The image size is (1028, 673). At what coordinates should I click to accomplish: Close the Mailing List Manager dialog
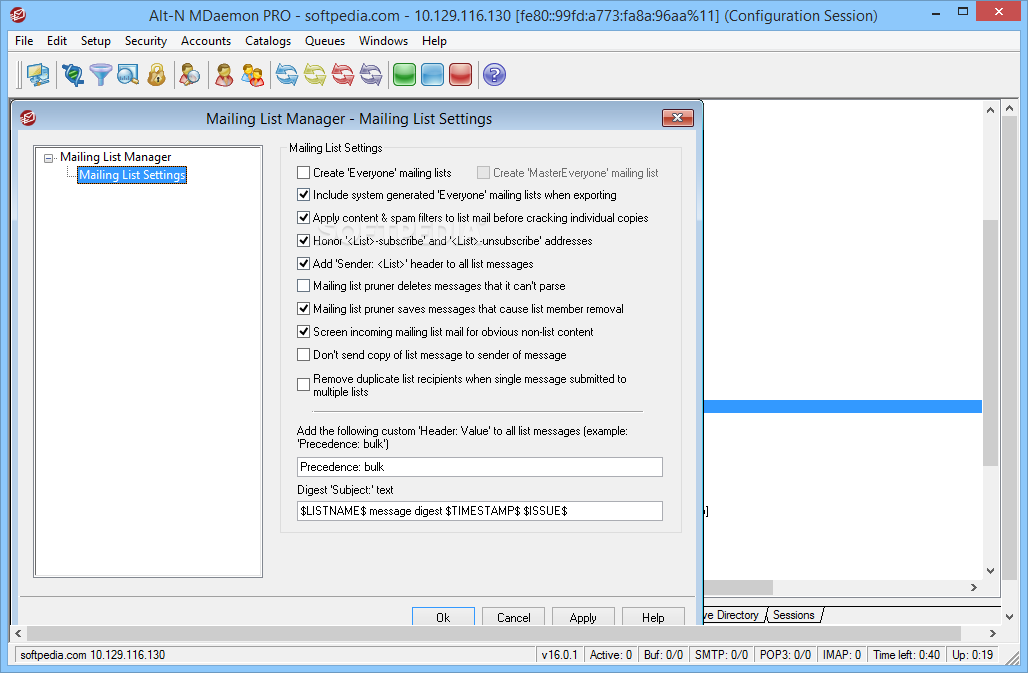pos(678,118)
